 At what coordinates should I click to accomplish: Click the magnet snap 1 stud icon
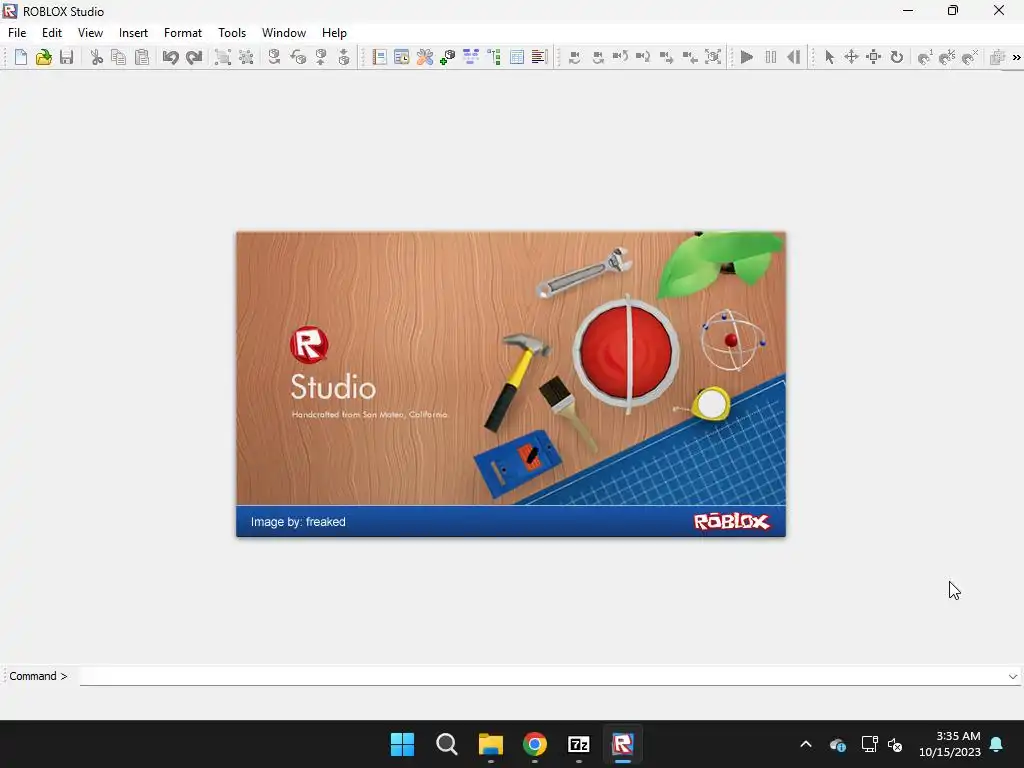point(925,57)
